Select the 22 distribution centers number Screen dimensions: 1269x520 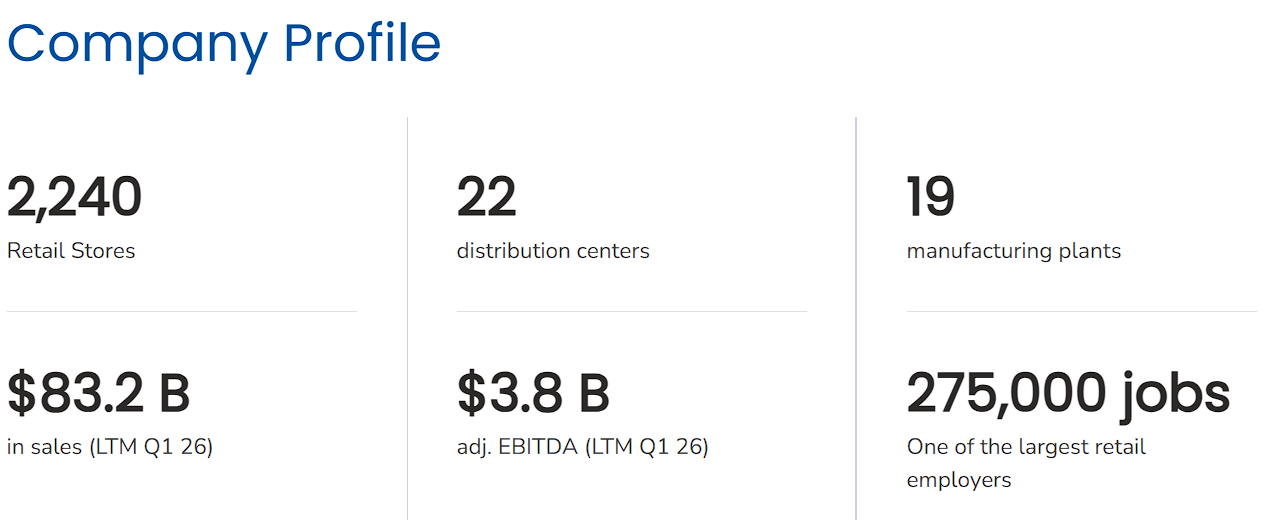(487, 197)
